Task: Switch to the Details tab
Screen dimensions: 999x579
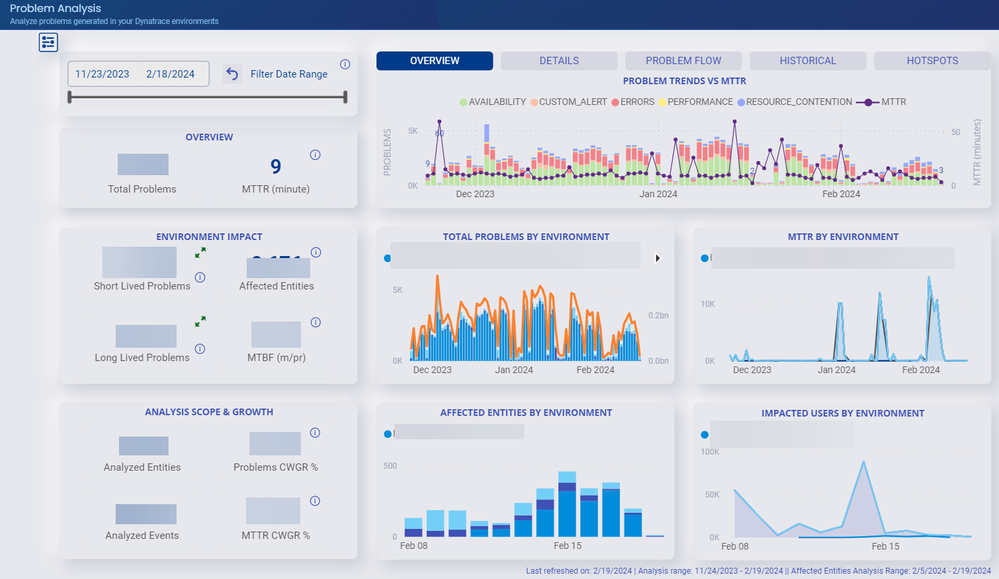Action: pos(559,61)
